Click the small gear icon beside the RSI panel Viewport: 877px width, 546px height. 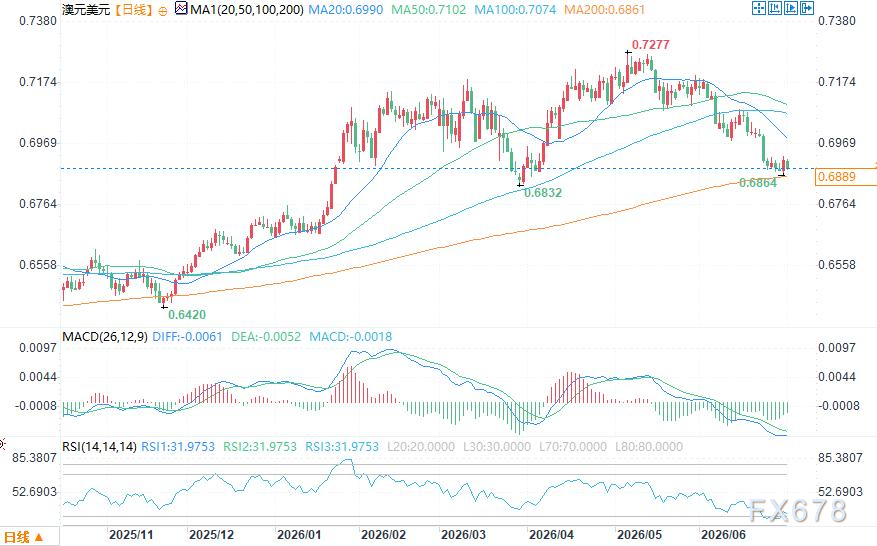2,445
